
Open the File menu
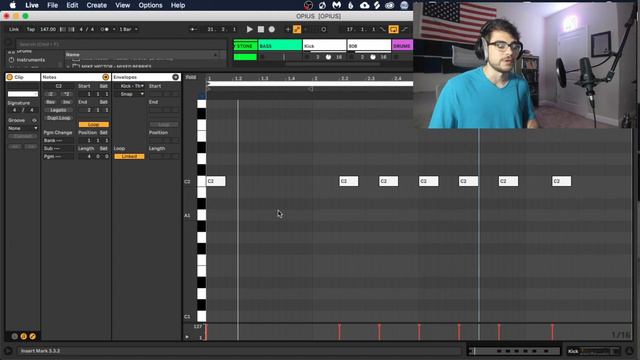pos(52,5)
